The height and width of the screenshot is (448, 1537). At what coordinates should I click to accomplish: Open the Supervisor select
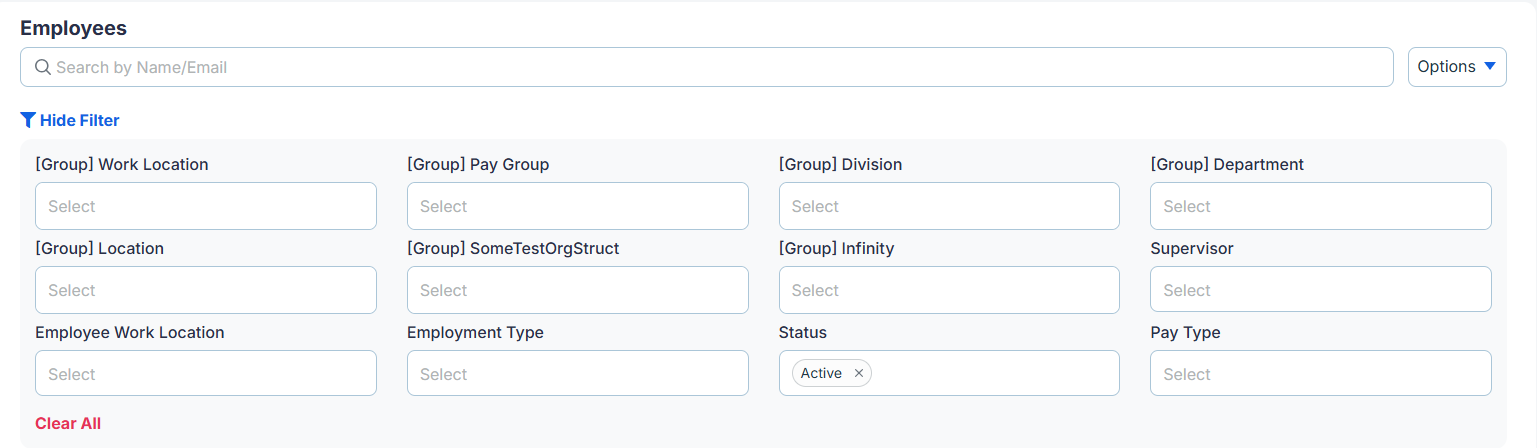click(x=1321, y=290)
